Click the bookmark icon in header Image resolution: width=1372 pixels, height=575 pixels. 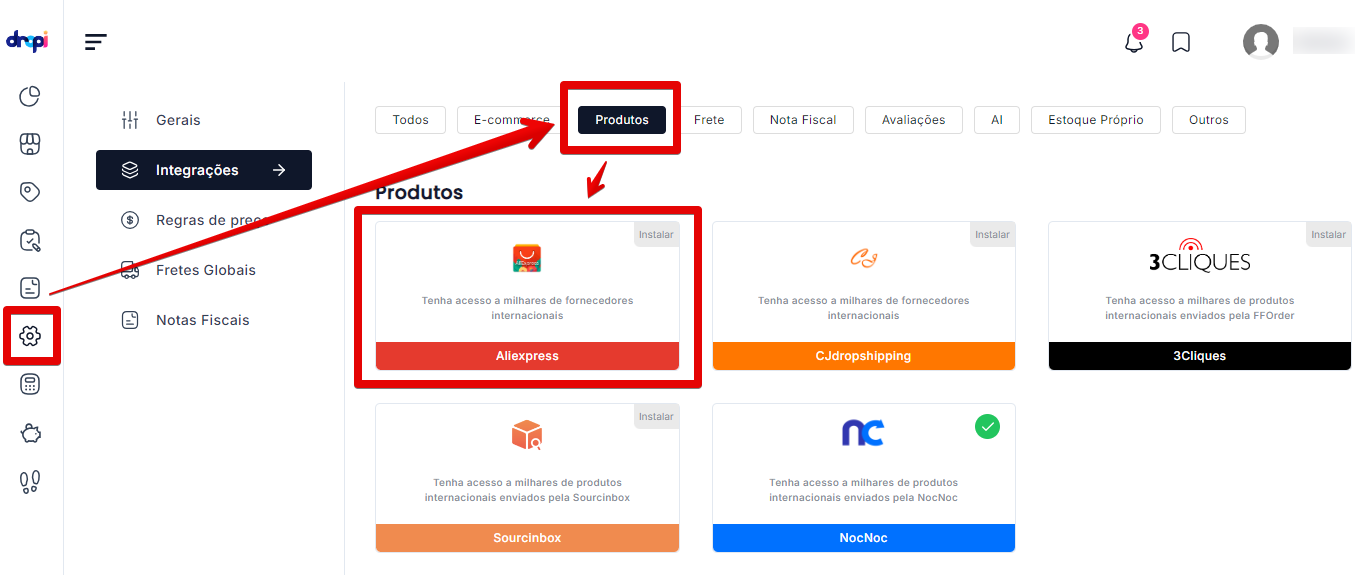pos(1181,42)
